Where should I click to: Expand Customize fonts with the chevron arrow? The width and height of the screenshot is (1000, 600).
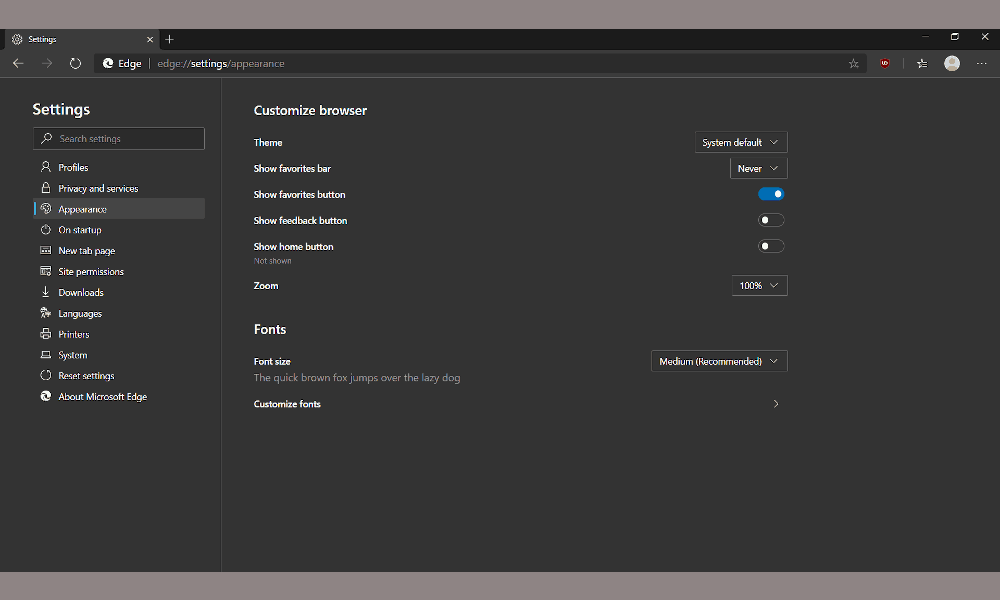[776, 404]
